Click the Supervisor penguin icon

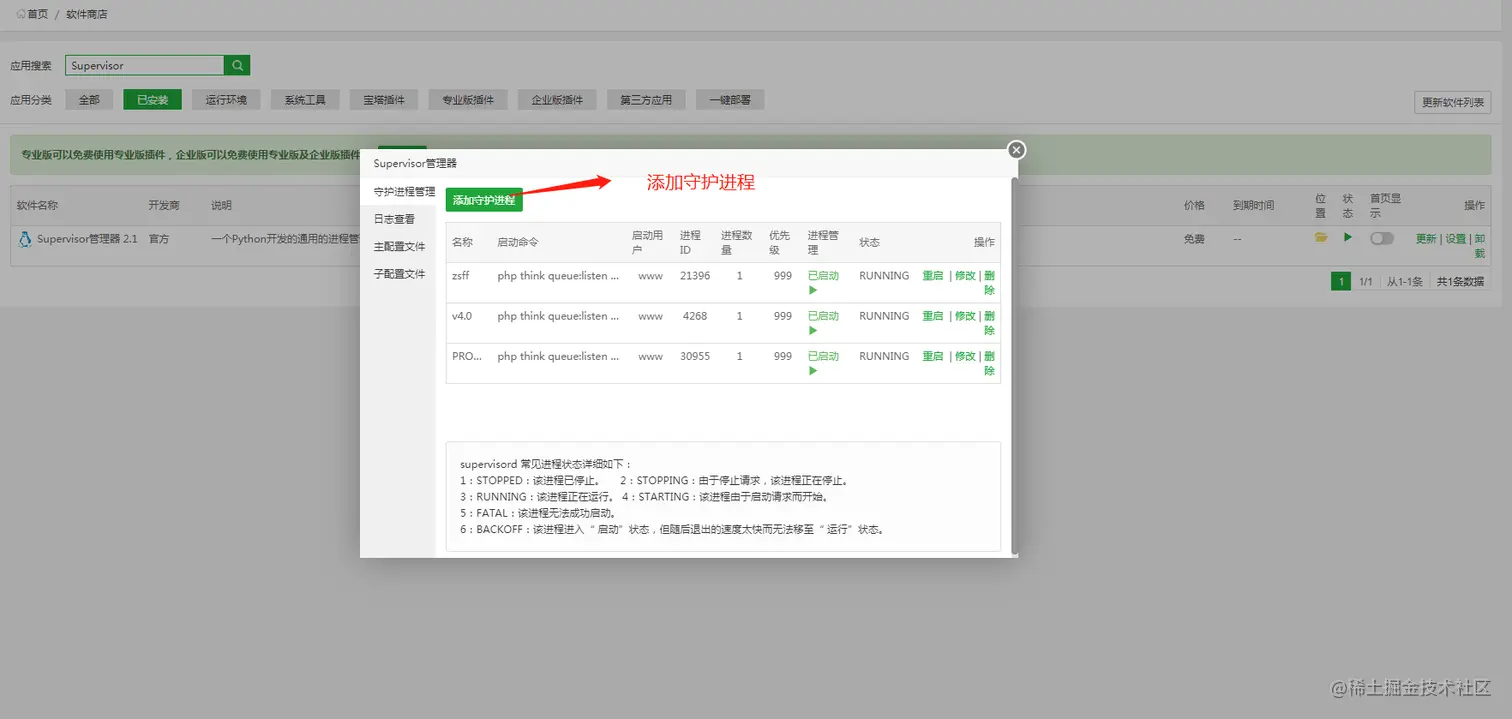coord(25,239)
